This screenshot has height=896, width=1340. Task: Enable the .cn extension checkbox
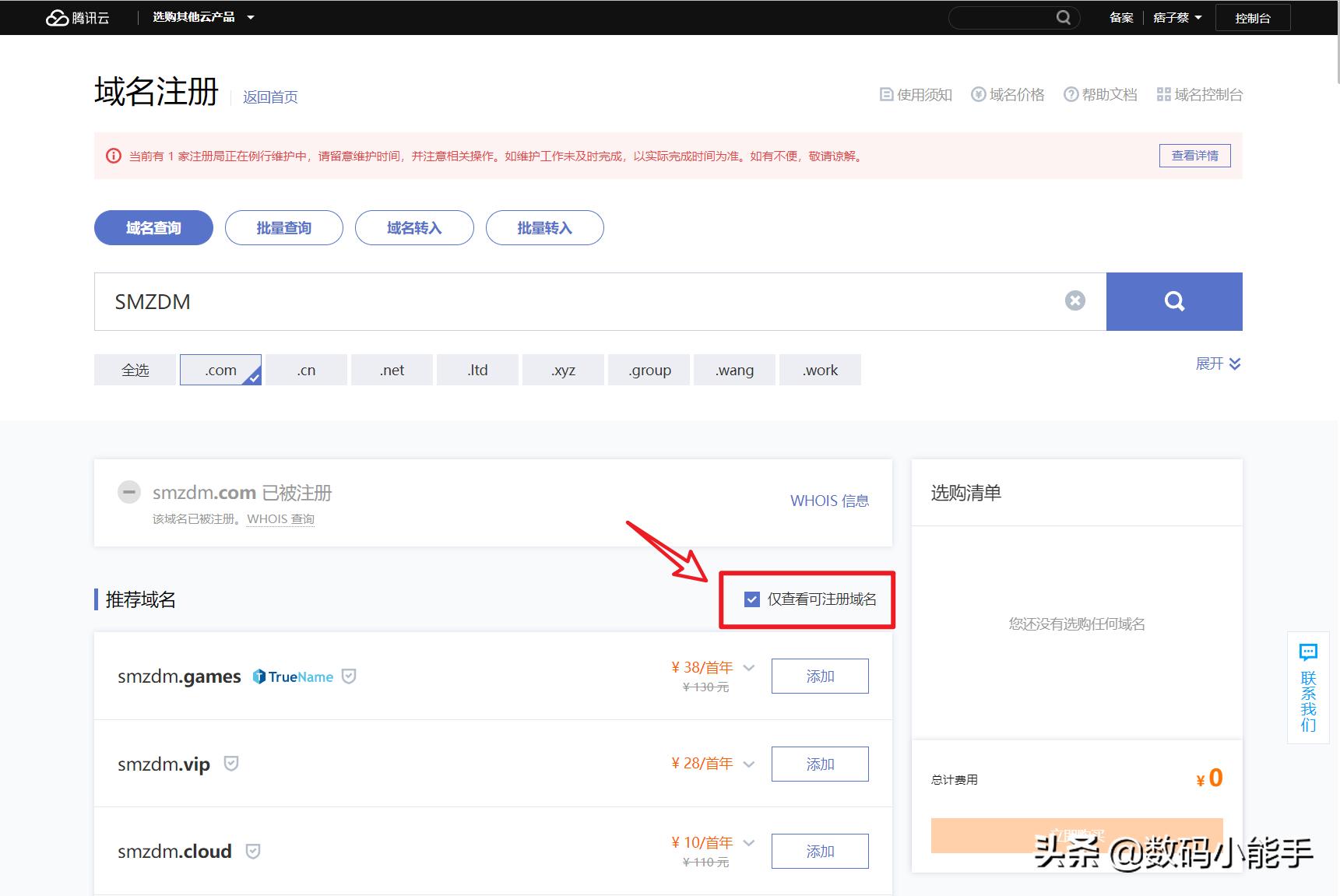306,370
